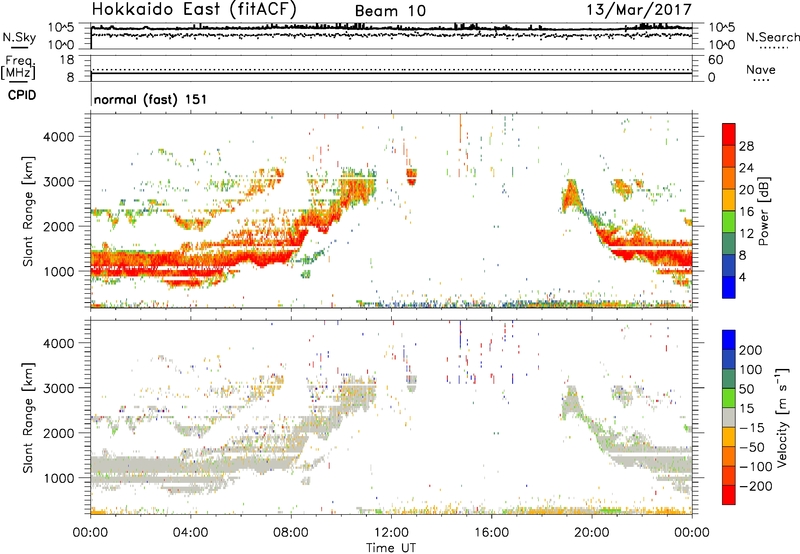Click the '08:00' time tick label

pyautogui.click(x=291, y=533)
